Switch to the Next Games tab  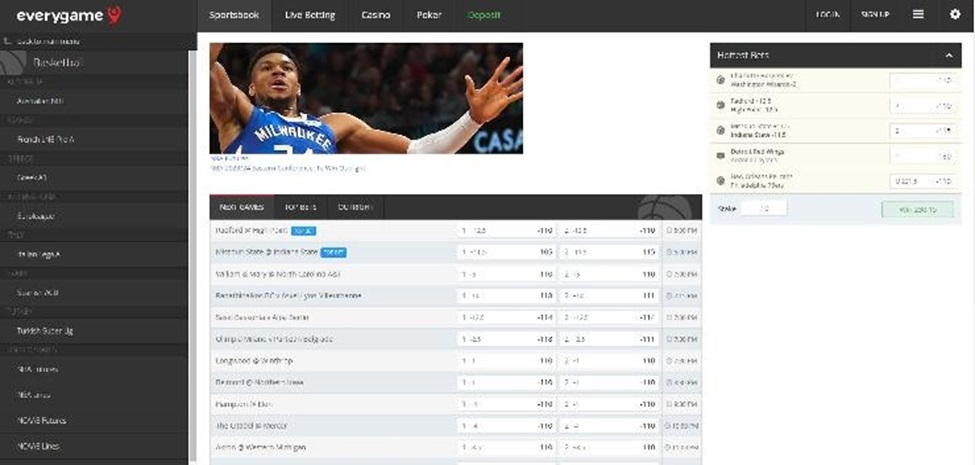(x=241, y=207)
